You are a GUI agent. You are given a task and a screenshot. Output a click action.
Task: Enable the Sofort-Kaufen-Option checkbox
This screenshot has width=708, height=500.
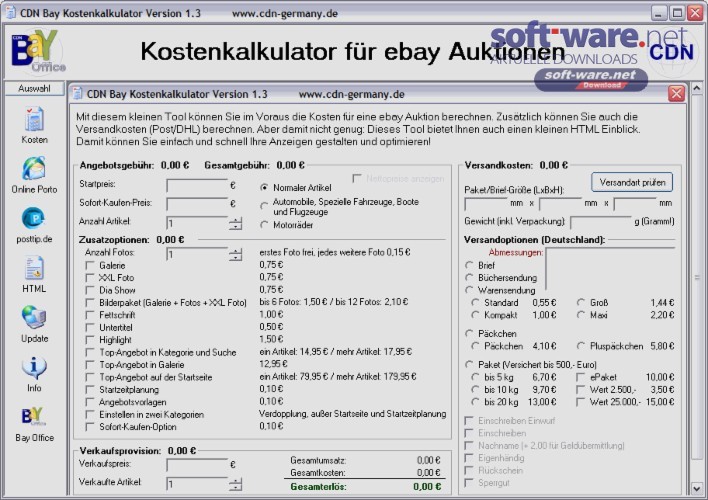point(90,427)
